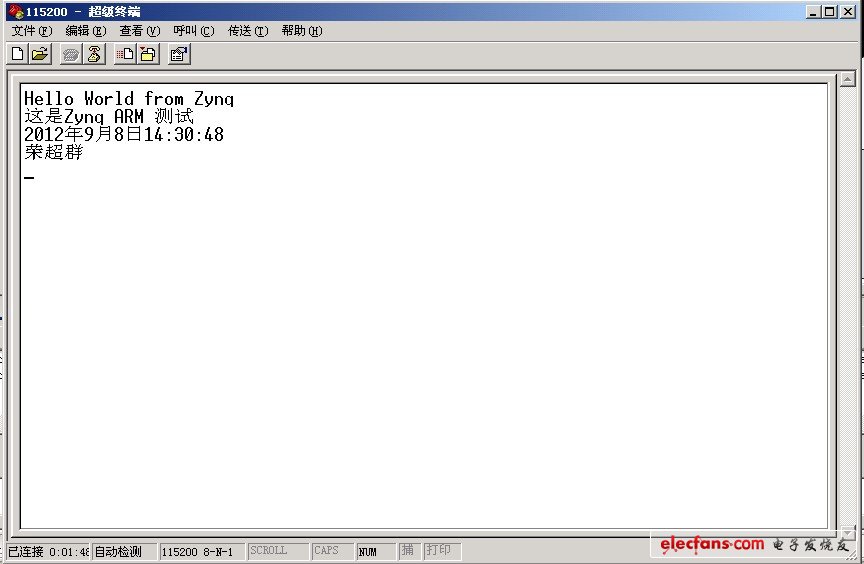
Task: Click the Send file toolbar icon
Action: 125,54
